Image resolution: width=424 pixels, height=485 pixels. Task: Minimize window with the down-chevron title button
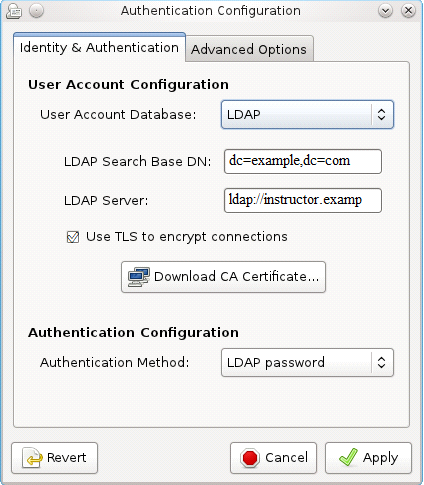385,11
